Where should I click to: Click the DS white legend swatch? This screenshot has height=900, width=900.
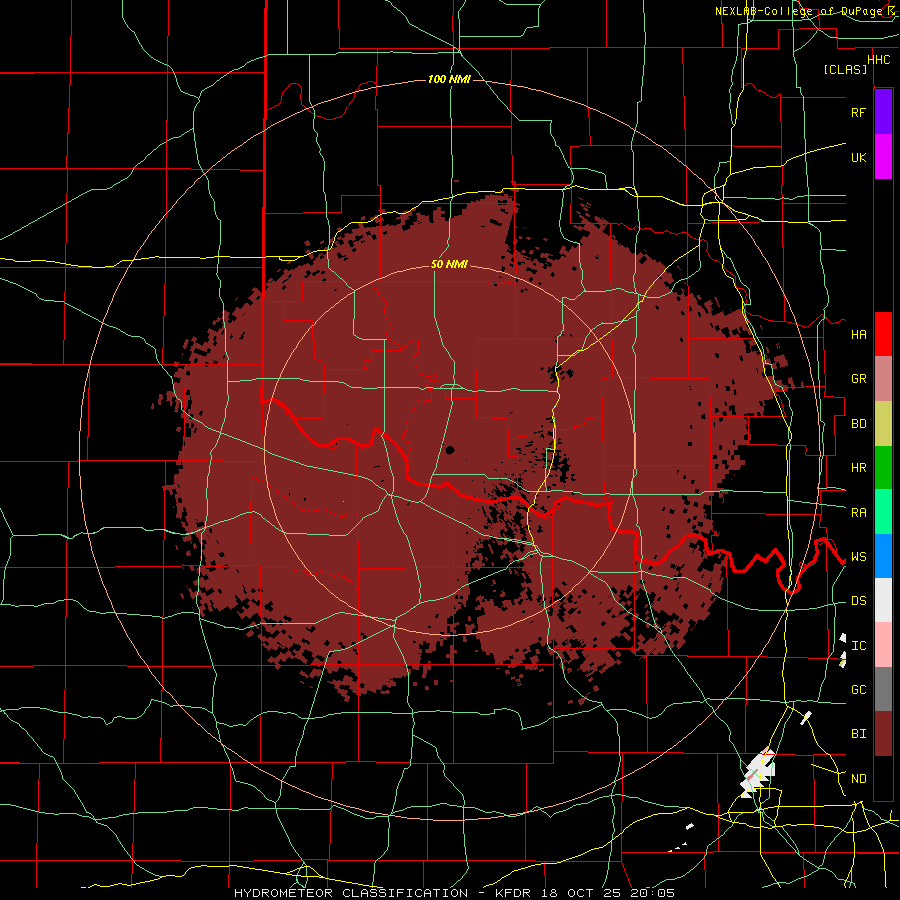click(x=883, y=600)
